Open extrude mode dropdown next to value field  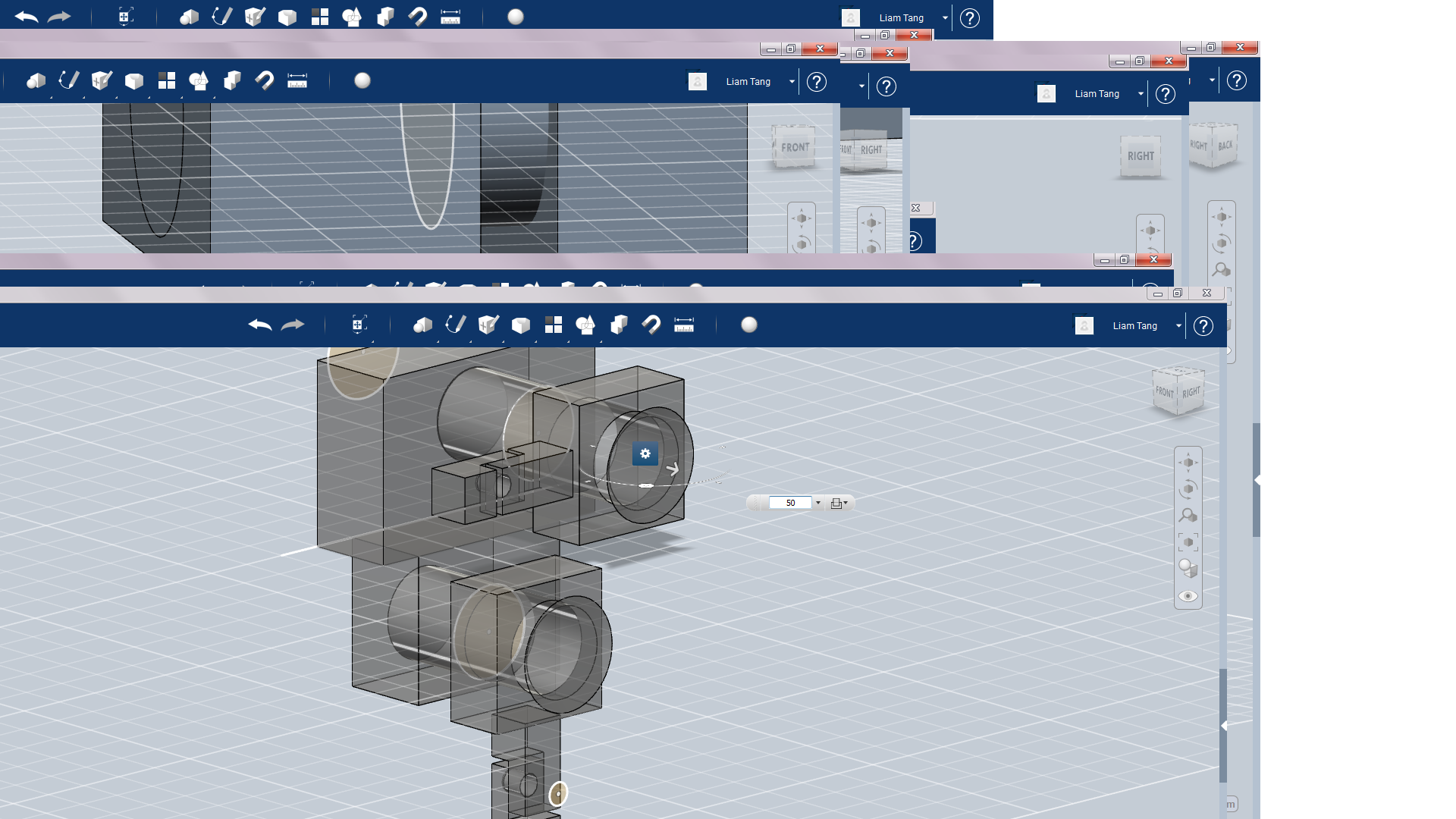pos(839,503)
